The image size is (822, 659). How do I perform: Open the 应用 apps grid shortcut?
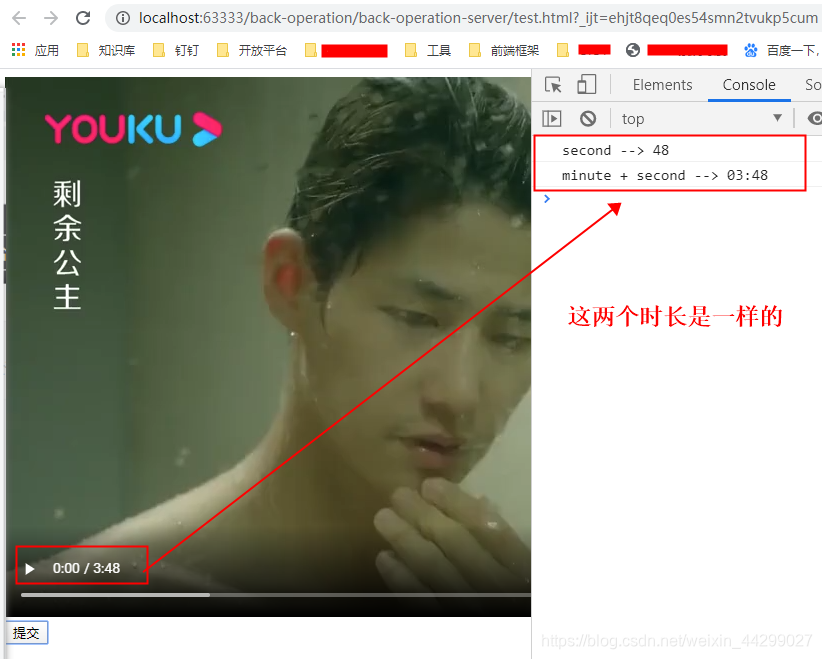tap(35, 50)
